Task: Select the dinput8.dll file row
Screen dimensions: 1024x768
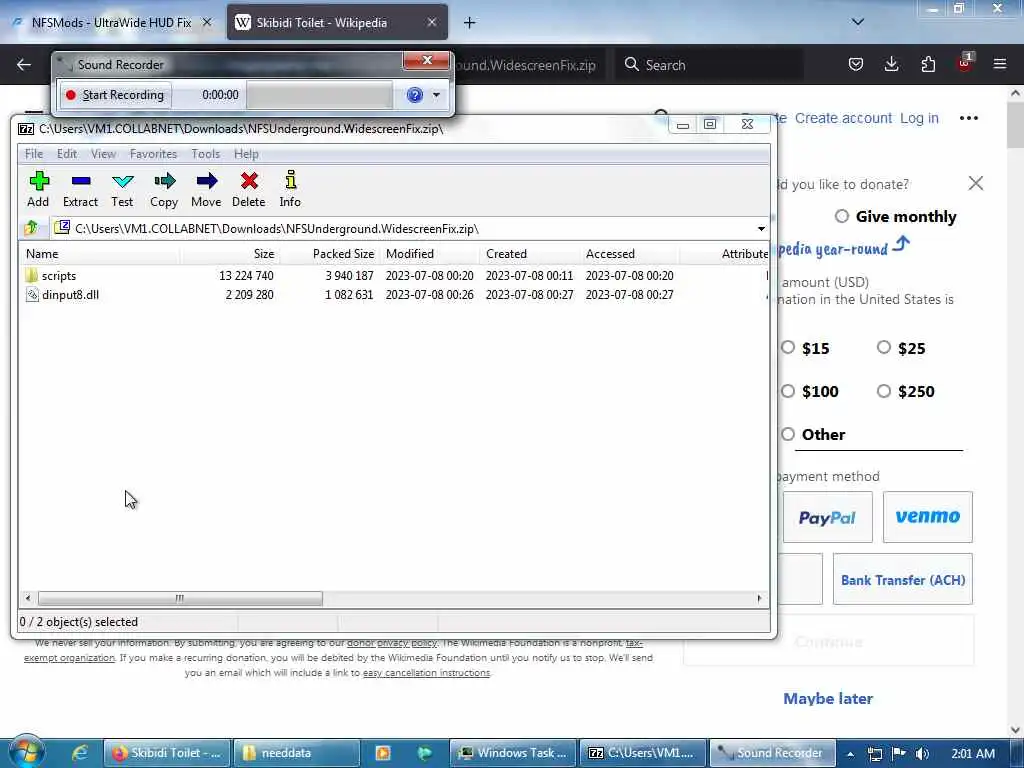Action: pos(394,295)
